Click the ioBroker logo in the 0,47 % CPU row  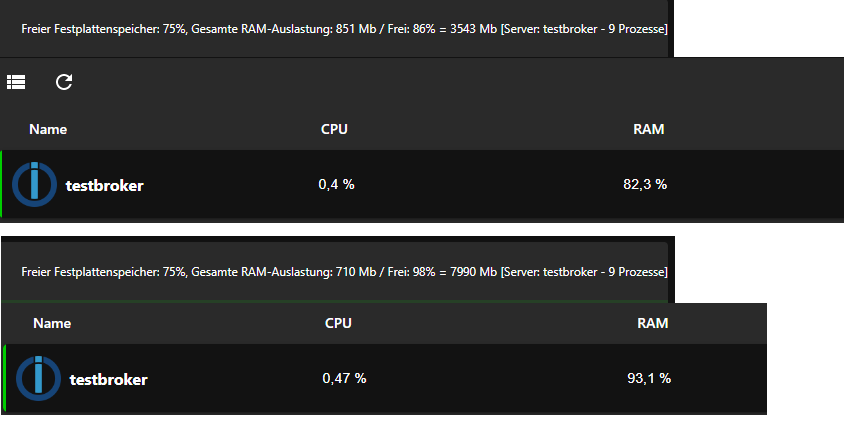pyautogui.click(x=39, y=378)
